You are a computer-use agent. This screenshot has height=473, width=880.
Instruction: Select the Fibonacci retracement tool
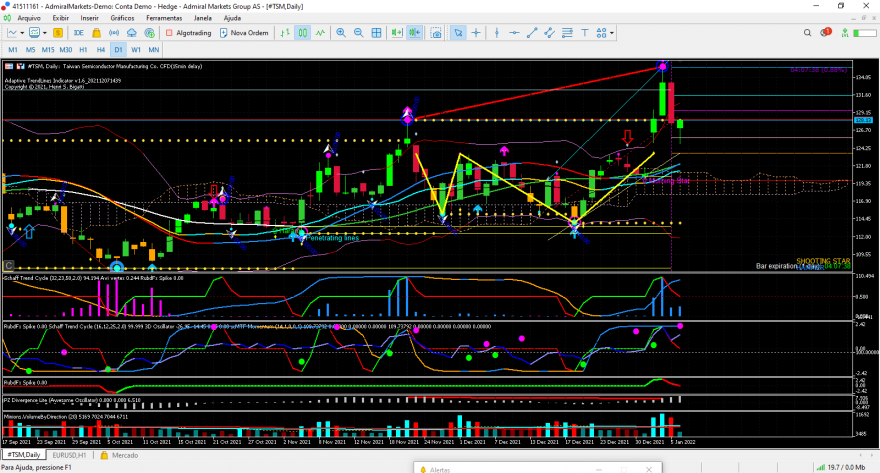pos(566,32)
